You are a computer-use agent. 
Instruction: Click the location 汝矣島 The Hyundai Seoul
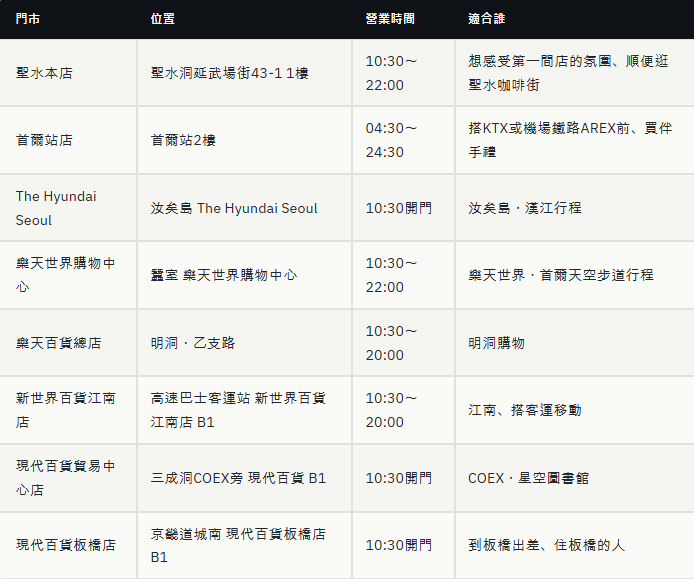[234, 208]
